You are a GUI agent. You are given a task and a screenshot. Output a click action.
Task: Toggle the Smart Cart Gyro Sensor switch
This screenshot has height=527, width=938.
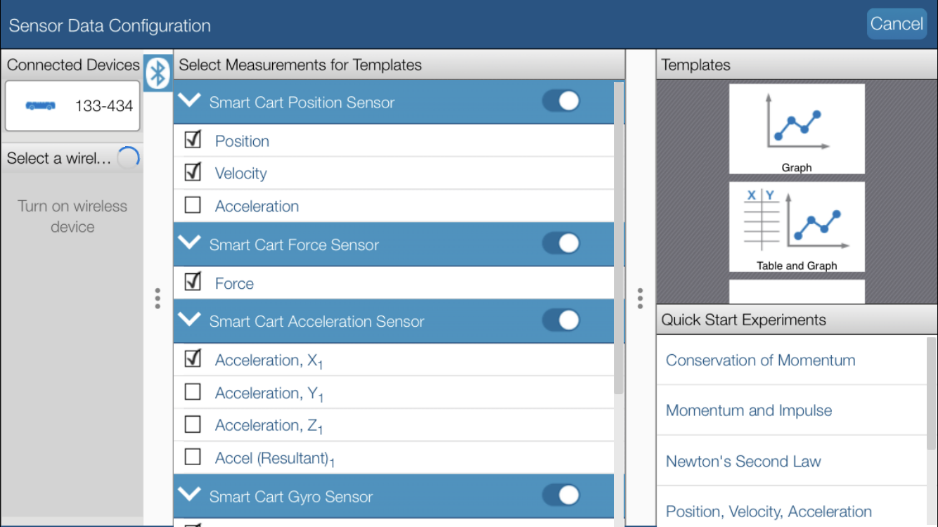click(561, 495)
